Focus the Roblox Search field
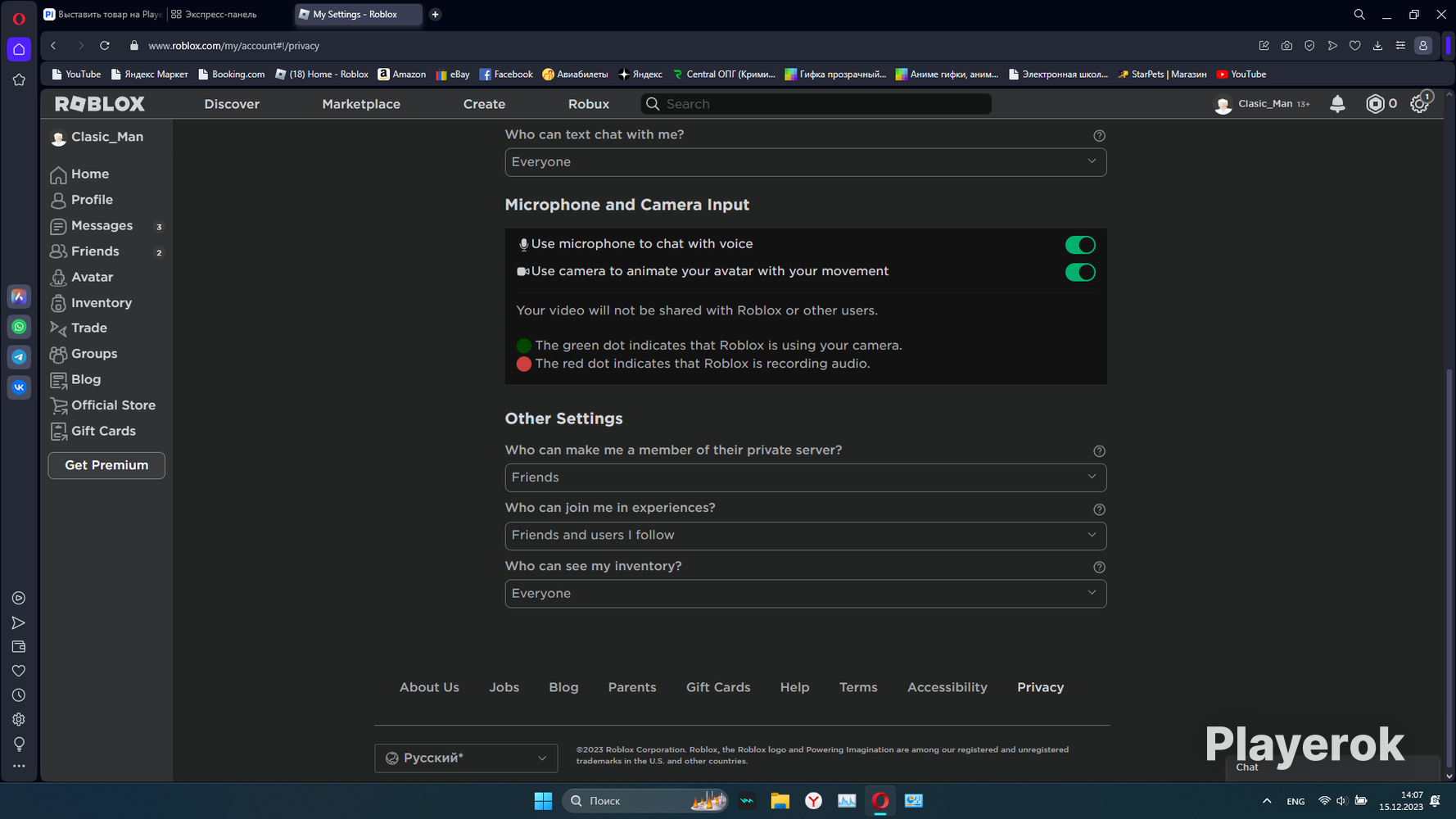1456x819 pixels. [816, 104]
